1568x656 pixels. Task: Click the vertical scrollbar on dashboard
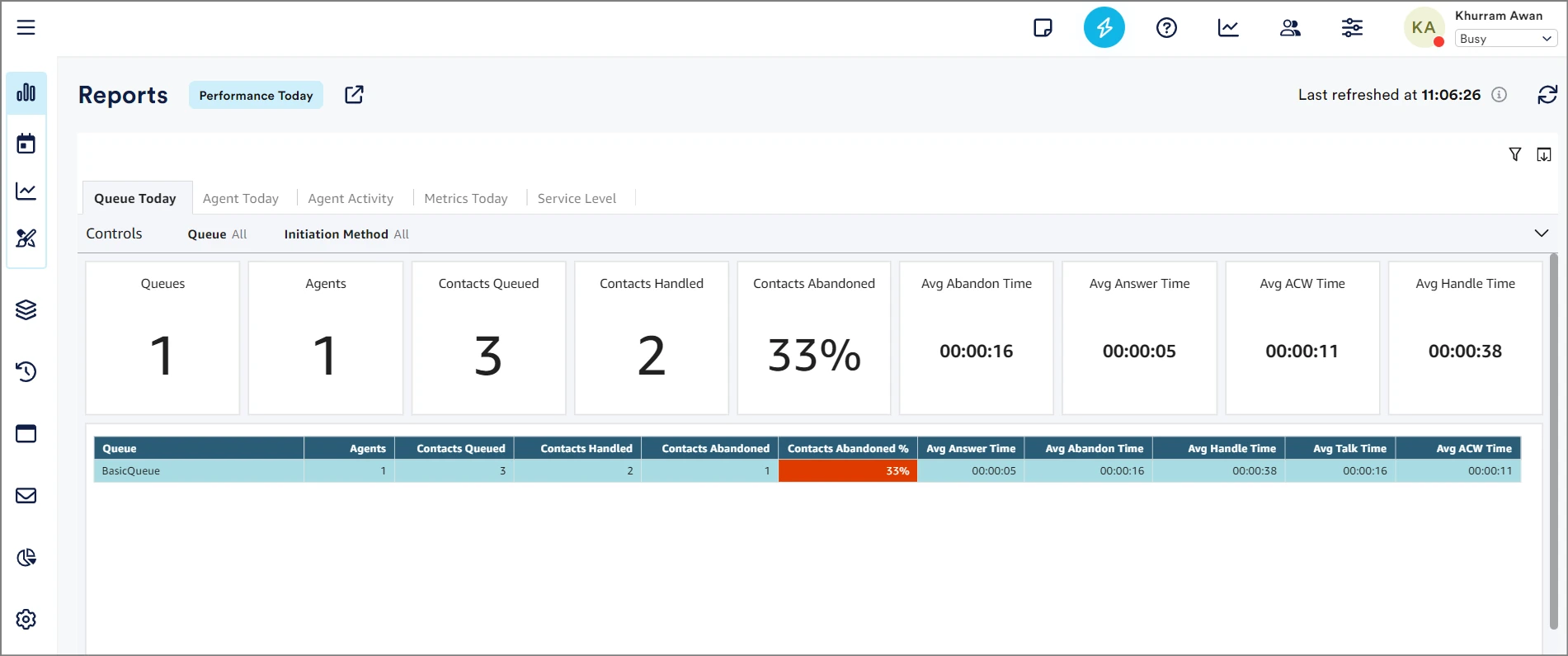coord(1553,437)
